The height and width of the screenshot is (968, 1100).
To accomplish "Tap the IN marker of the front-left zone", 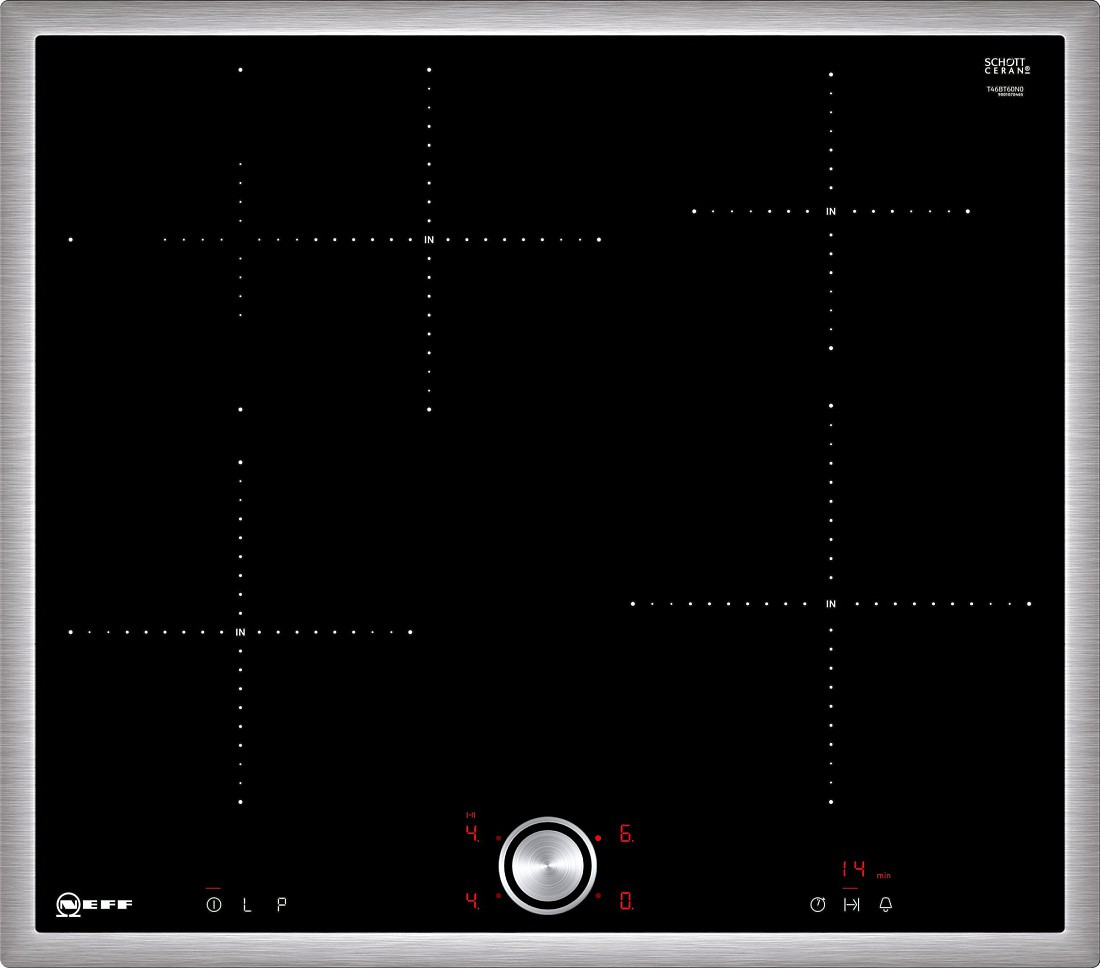I will click(240, 632).
